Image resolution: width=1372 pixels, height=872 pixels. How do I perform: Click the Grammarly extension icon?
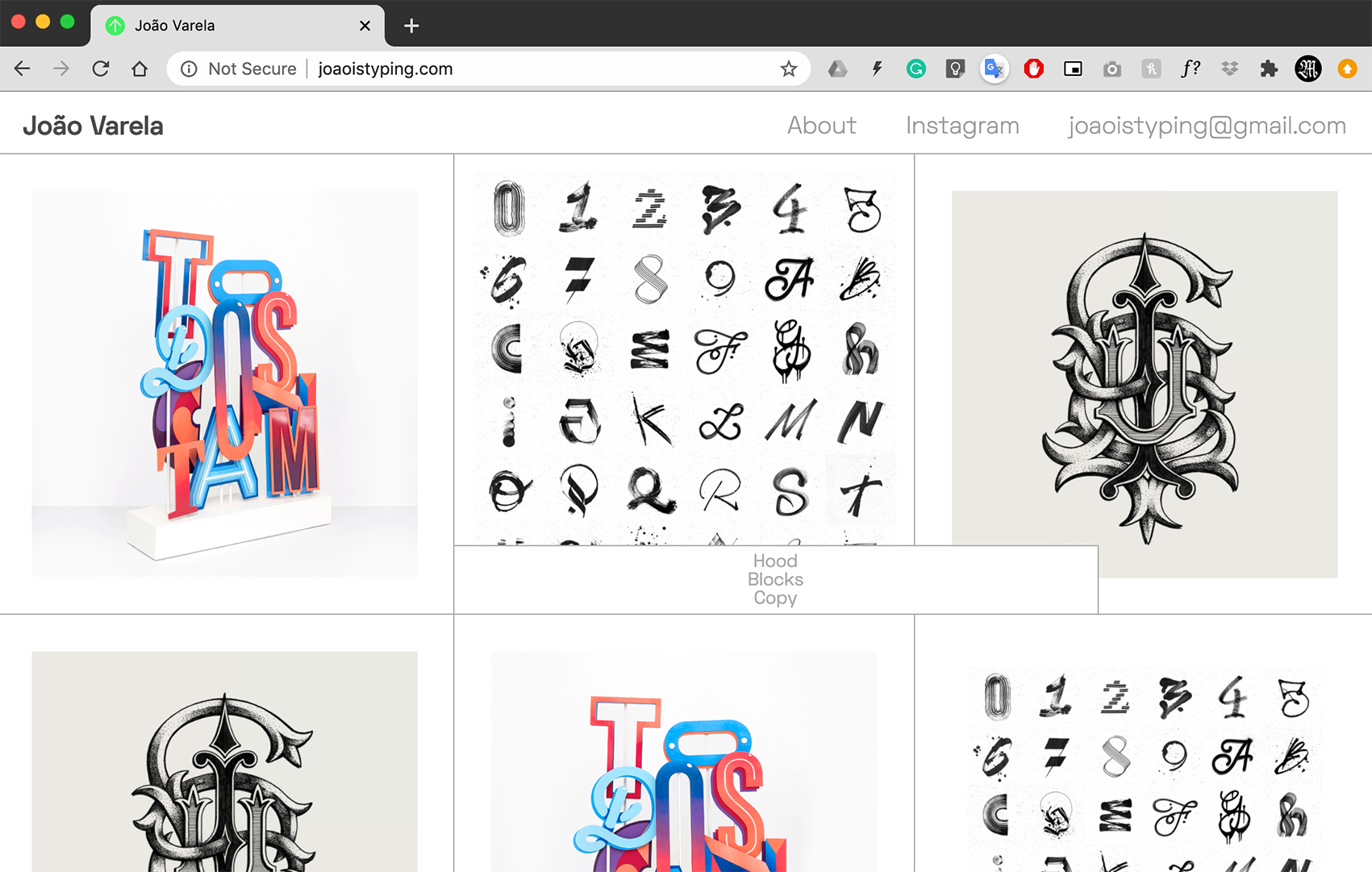click(x=915, y=69)
